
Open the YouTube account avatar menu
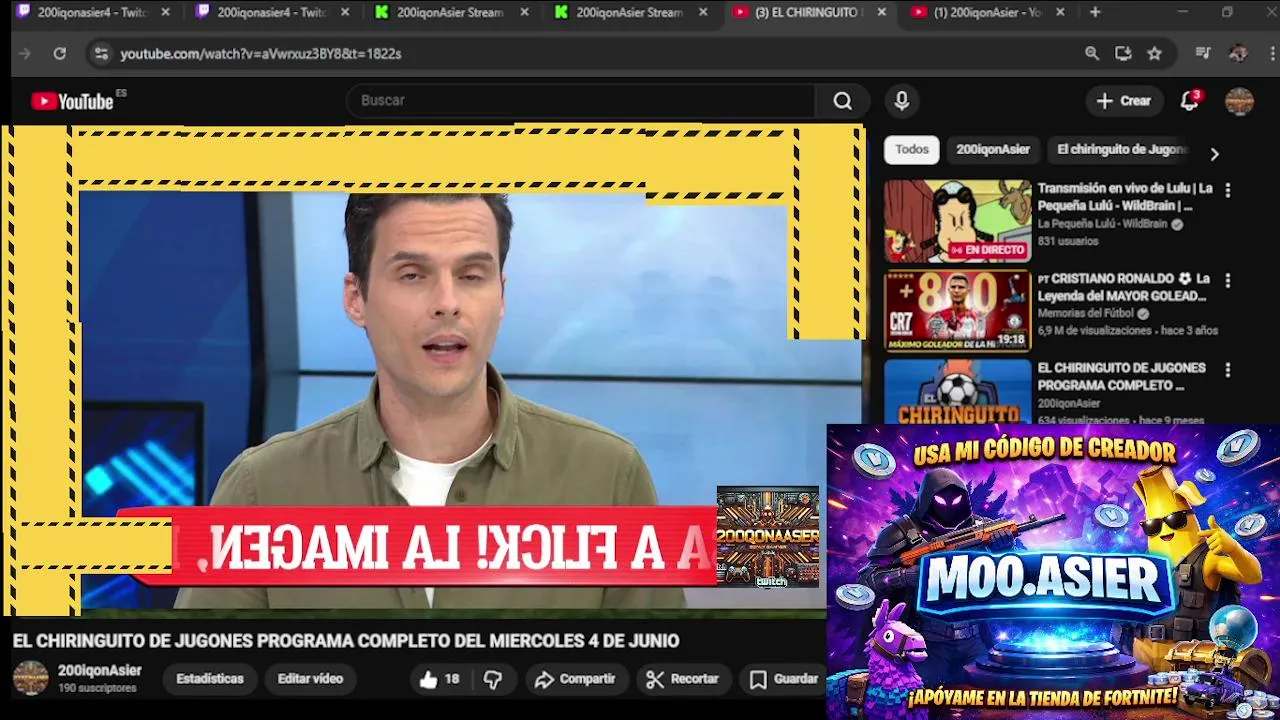[1239, 100]
